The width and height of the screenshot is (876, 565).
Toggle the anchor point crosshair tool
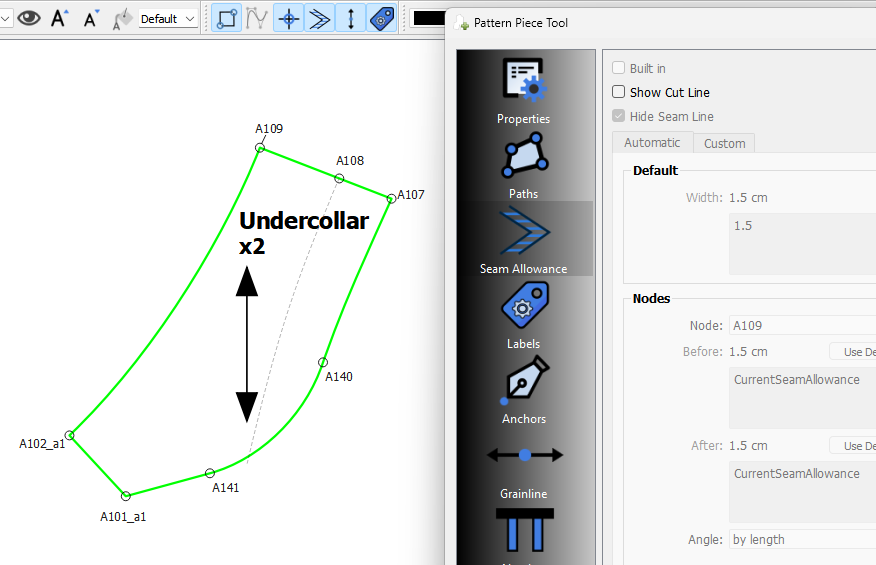click(x=289, y=18)
